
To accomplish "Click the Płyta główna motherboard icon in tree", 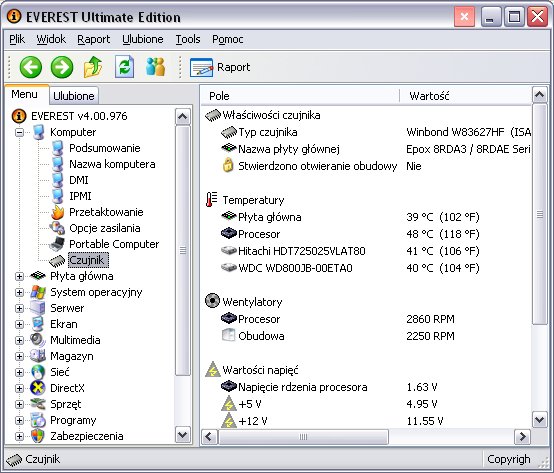I will pos(38,276).
